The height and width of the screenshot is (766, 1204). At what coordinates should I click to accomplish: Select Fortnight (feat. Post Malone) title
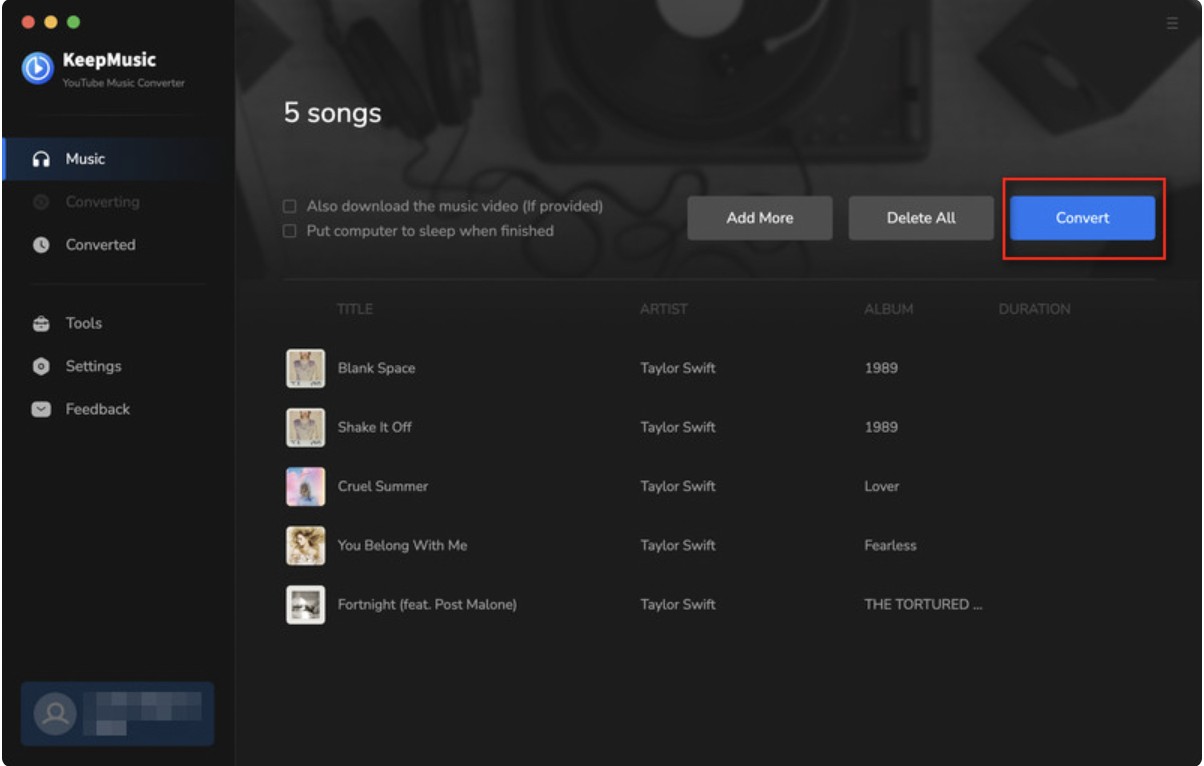tap(427, 604)
